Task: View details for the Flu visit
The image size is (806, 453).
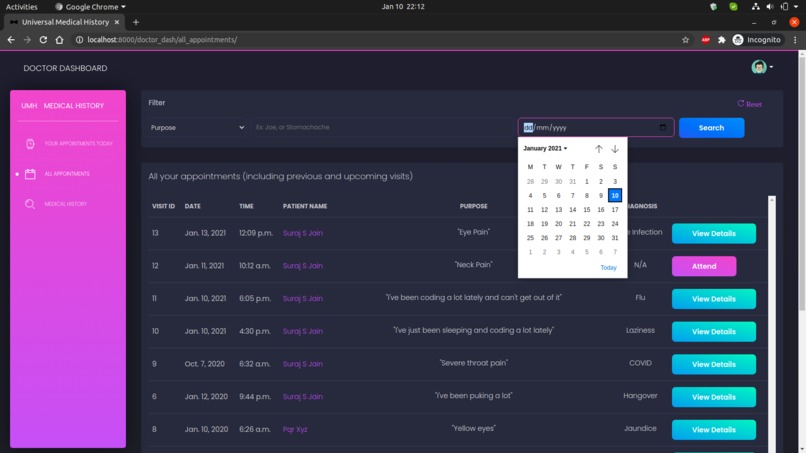Action: pyautogui.click(x=713, y=299)
